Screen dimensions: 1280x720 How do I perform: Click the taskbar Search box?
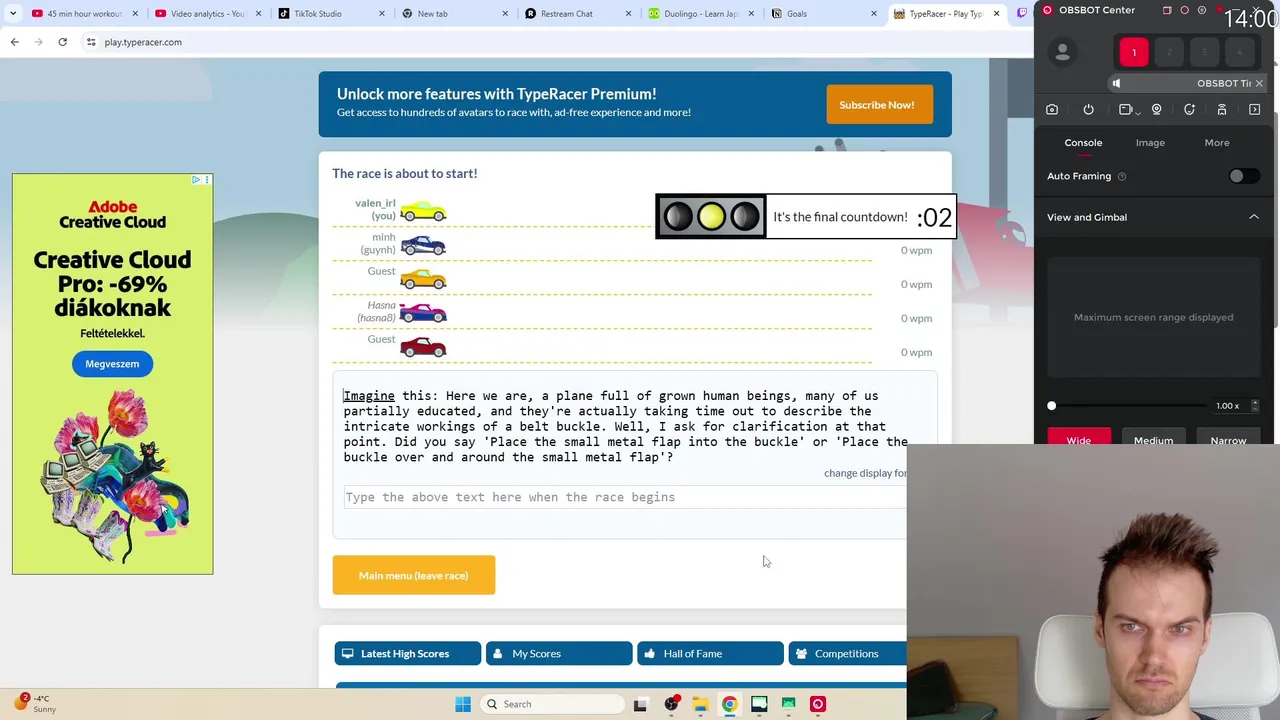pos(551,704)
